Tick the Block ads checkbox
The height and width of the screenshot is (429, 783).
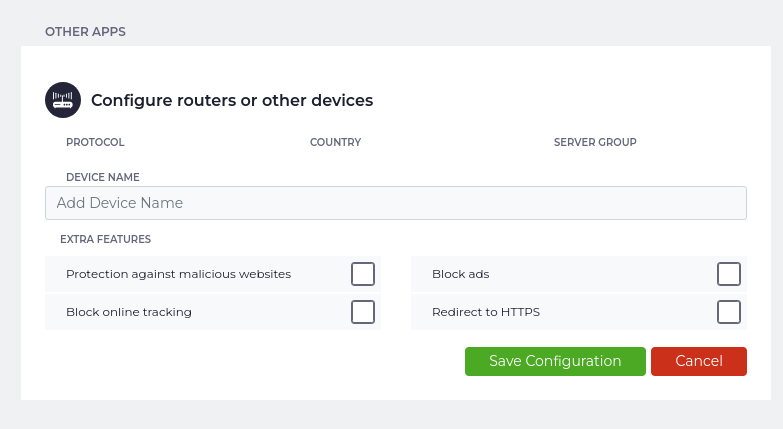[x=729, y=274]
